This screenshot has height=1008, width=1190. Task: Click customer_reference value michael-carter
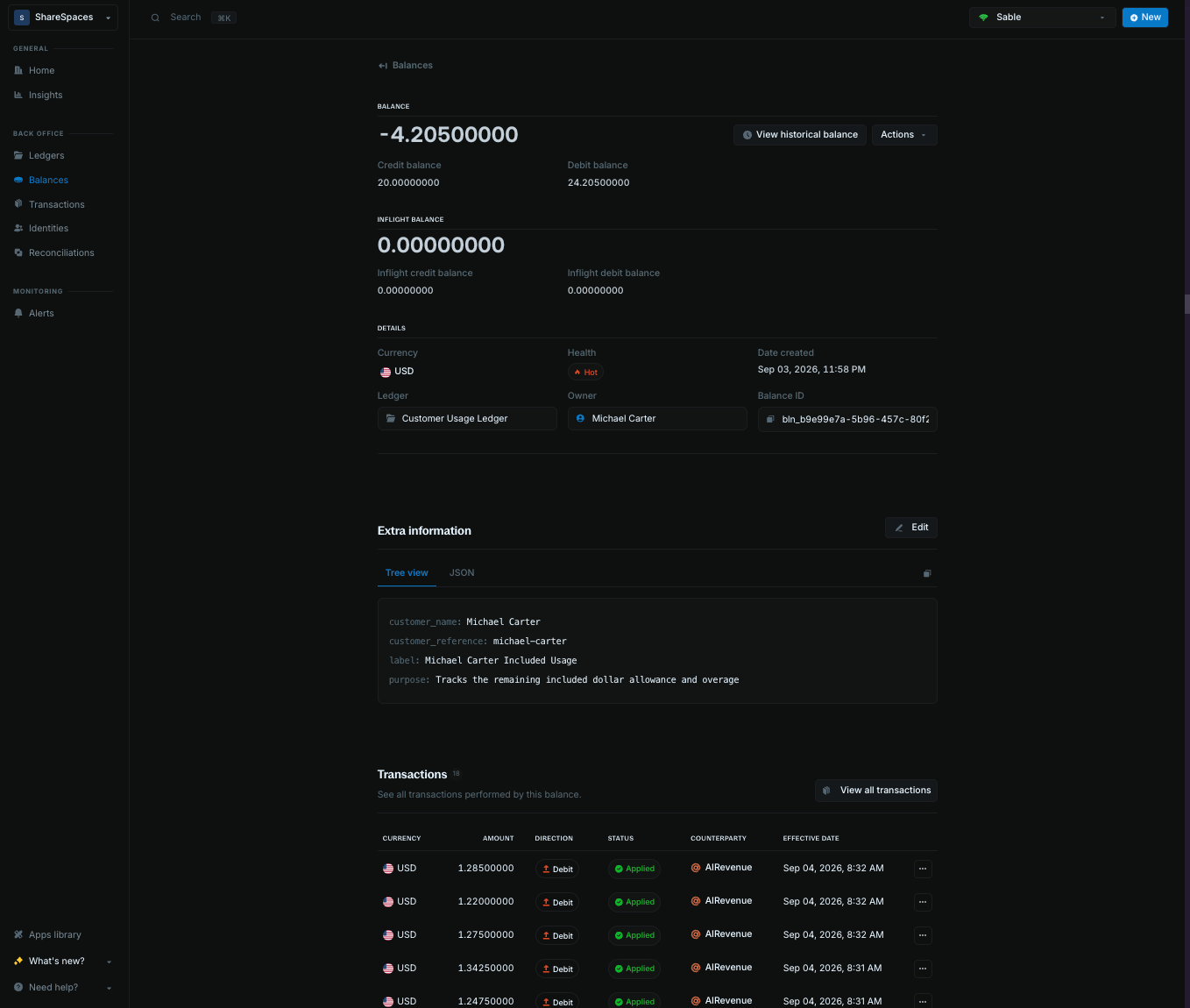(529, 642)
